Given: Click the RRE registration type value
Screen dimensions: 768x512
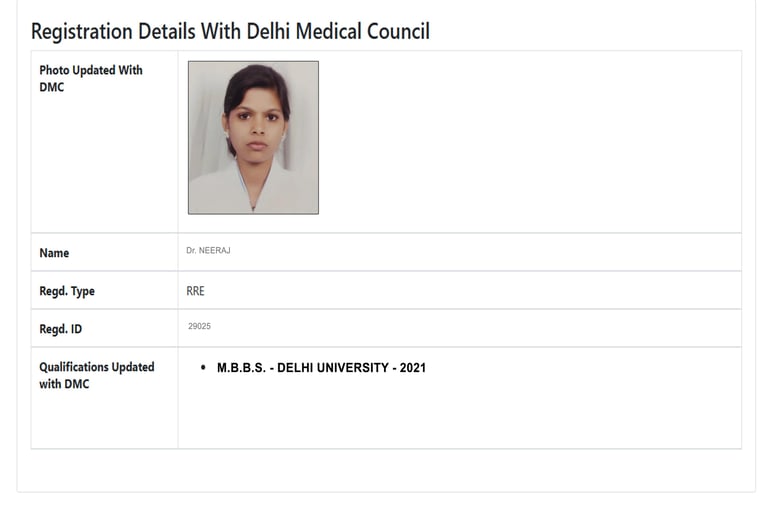Looking at the screenshot, I should [x=195, y=291].
